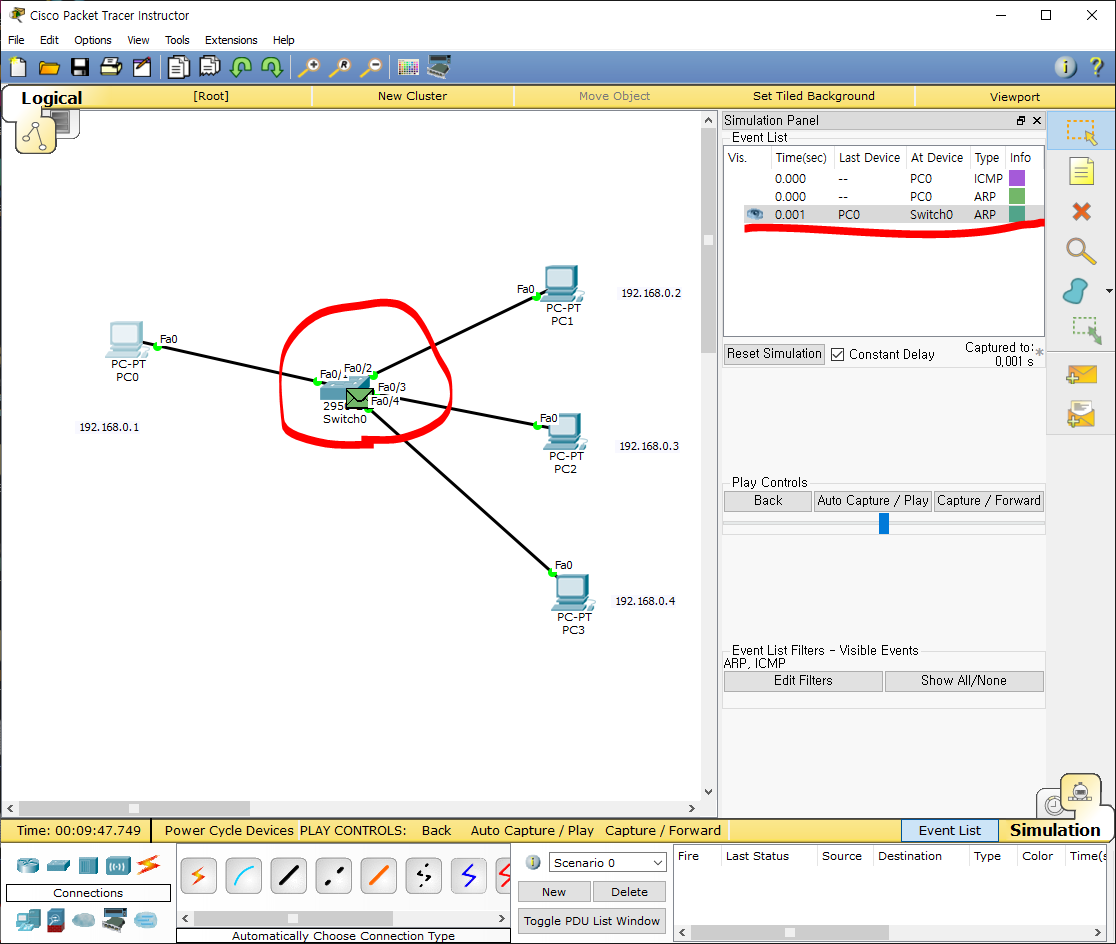Click the Power Cycle Devices button

[x=228, y=830]
